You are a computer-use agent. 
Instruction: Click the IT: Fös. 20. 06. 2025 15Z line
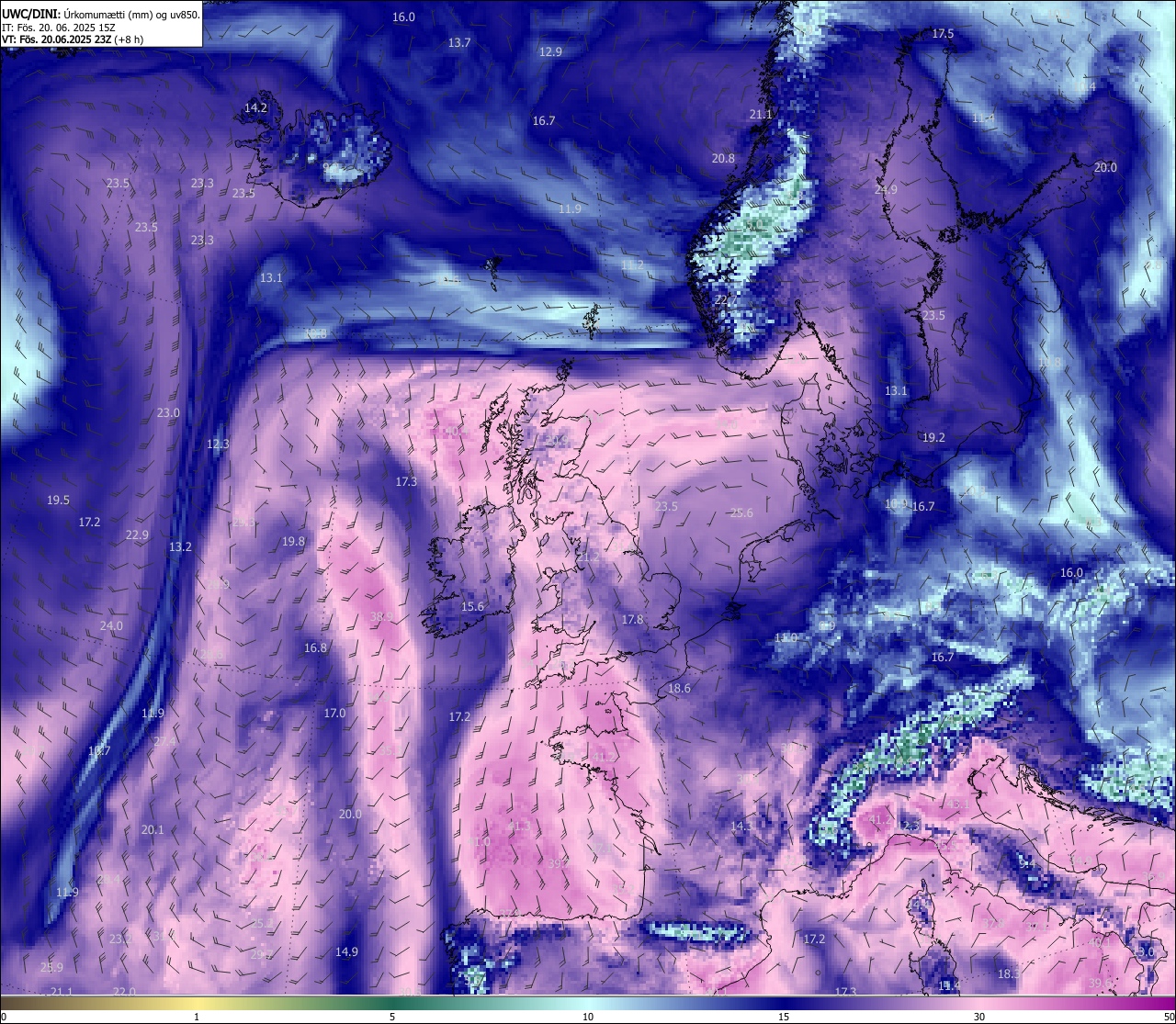(59, 28)
